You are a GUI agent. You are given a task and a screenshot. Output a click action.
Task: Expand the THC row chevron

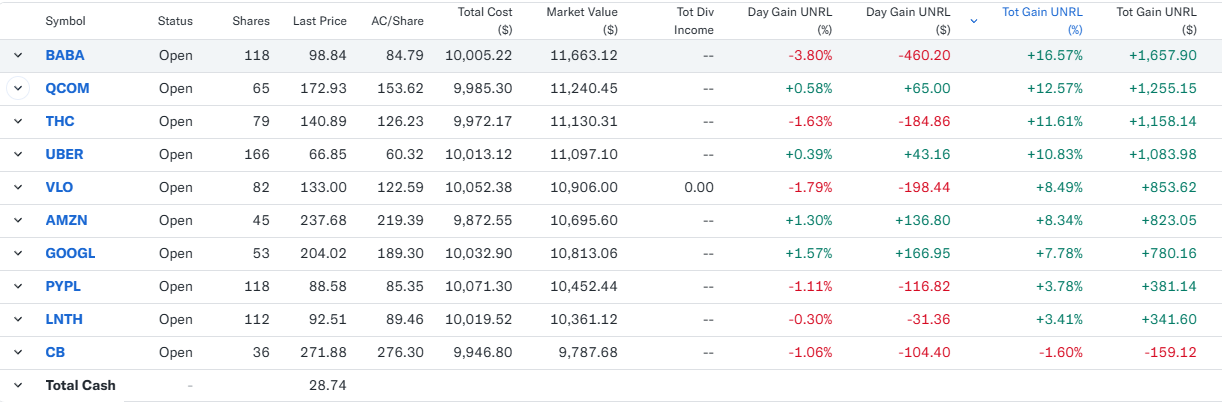click(17, 122)
